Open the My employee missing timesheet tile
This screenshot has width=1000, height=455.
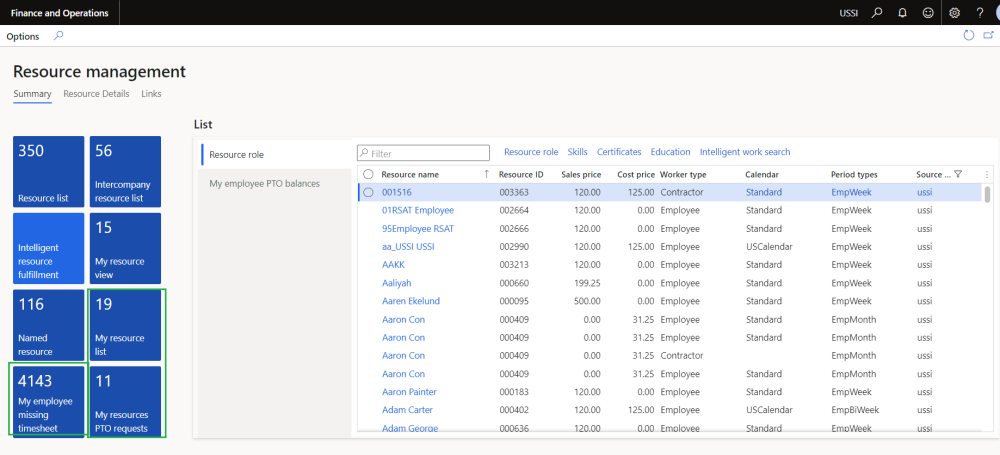coord(48,401)
